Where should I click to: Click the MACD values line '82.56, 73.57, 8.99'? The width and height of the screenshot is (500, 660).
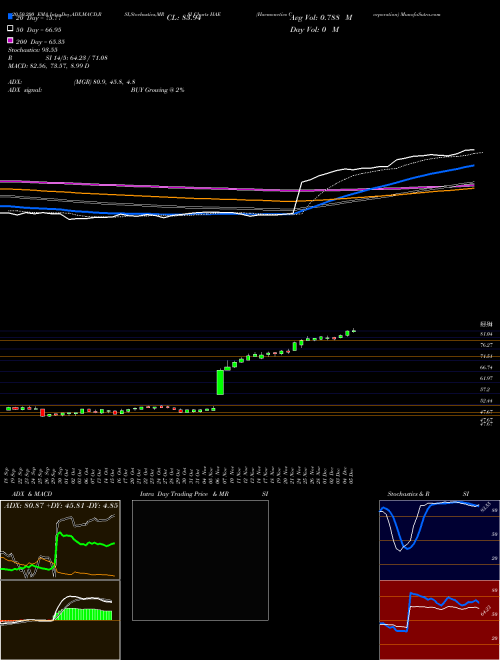tap(57, 66)
